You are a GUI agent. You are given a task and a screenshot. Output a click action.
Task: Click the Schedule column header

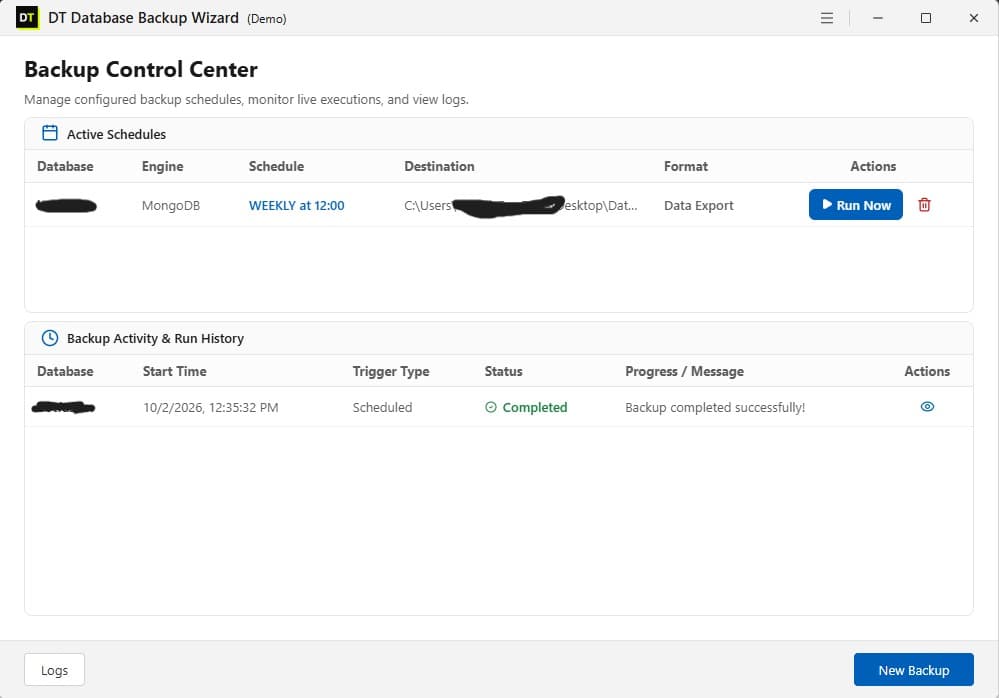pos(276,166)
